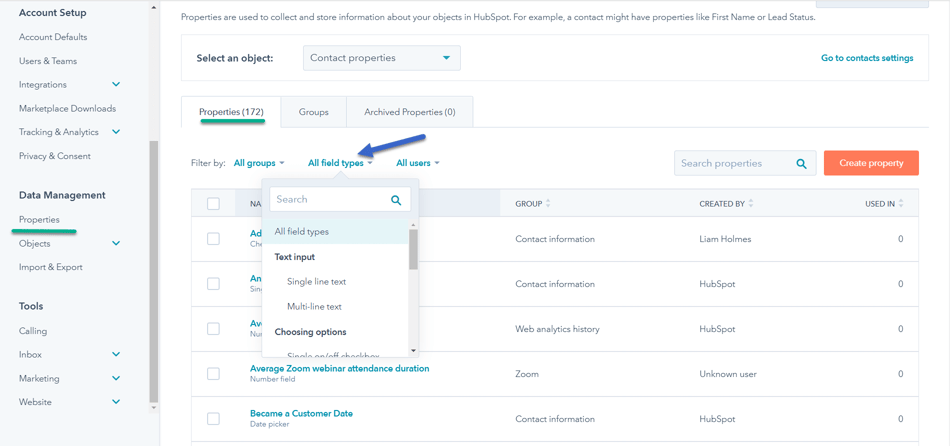Viewport: 950px width, 446px height.
Task: Expand the Tracking & Analytics chevron
Action: 116,132
